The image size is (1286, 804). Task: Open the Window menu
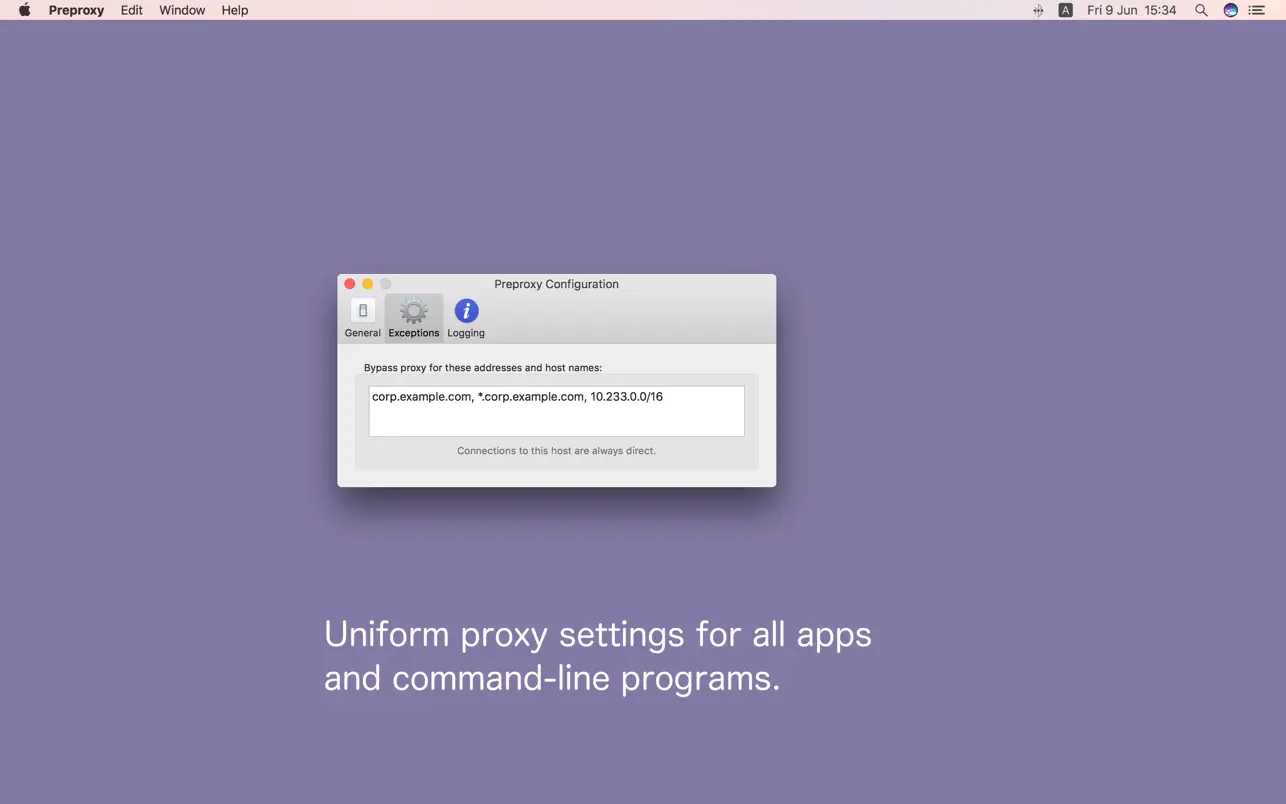(x=181, y=10)
